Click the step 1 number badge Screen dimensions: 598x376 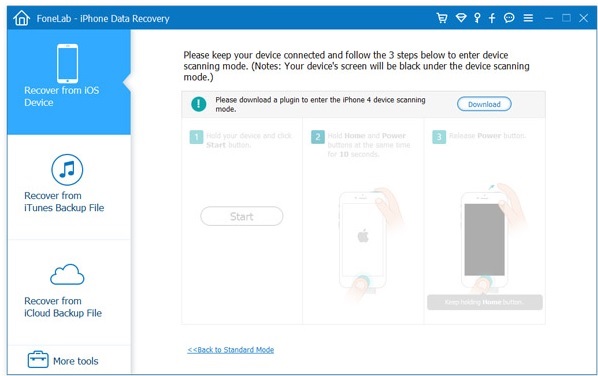click(x=196, y=137)
